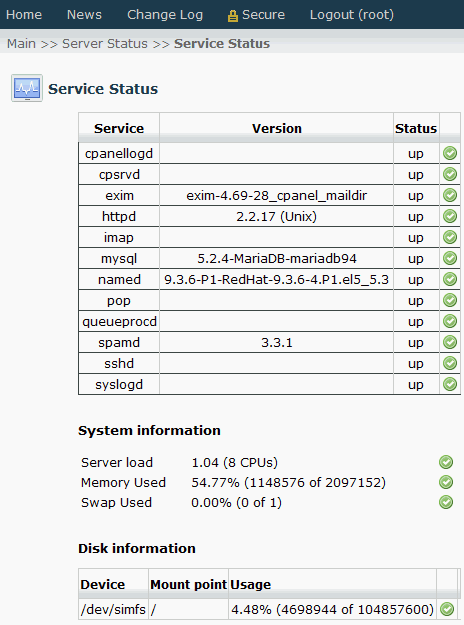Click the named service version cell
Image resolution: width=464 pixels, height=625 pixels.
277,279
